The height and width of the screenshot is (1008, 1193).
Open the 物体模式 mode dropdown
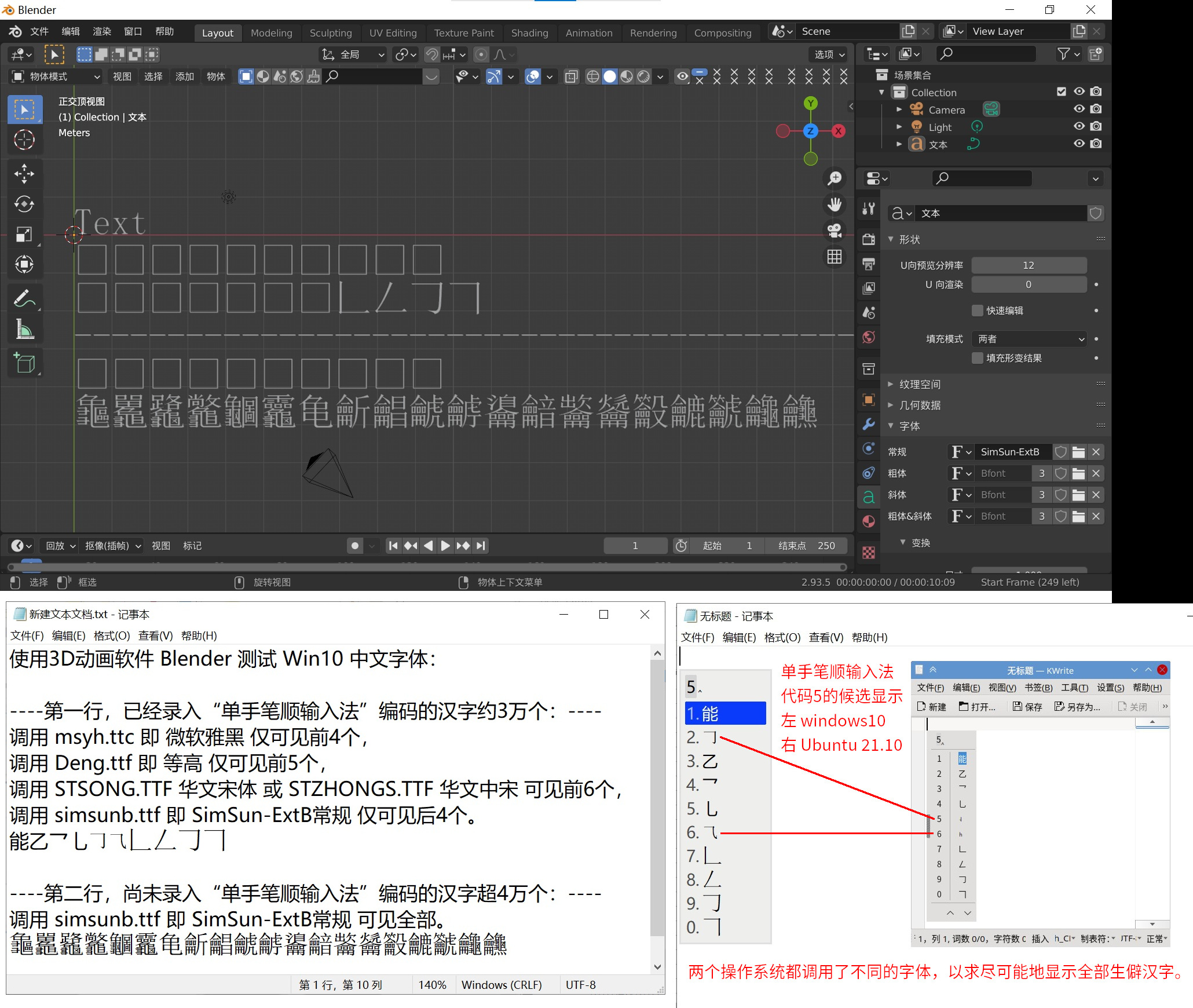[x=56, y=76]
